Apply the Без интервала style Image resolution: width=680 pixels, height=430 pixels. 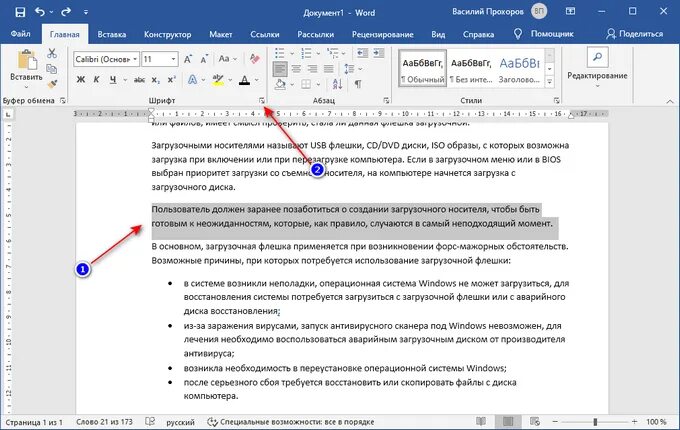471,69
